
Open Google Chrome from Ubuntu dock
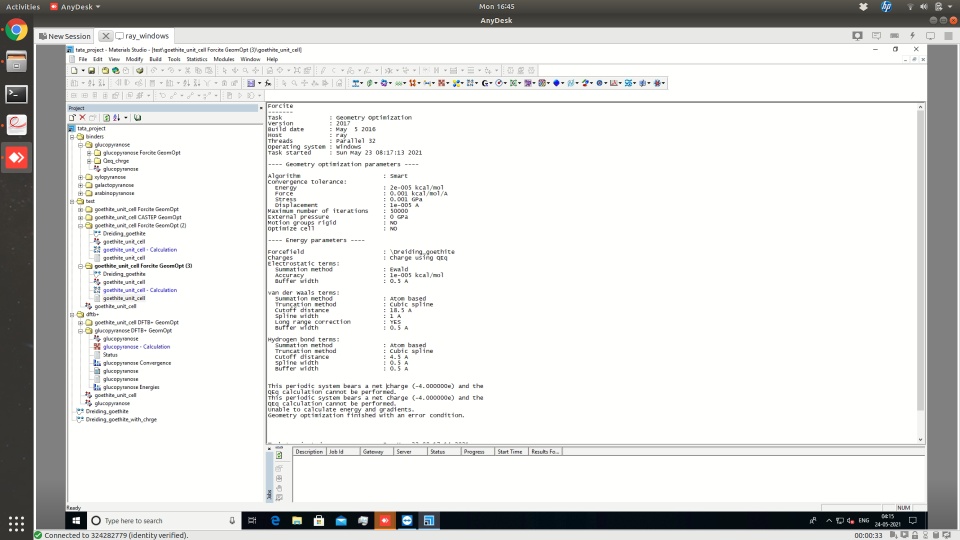17,30
